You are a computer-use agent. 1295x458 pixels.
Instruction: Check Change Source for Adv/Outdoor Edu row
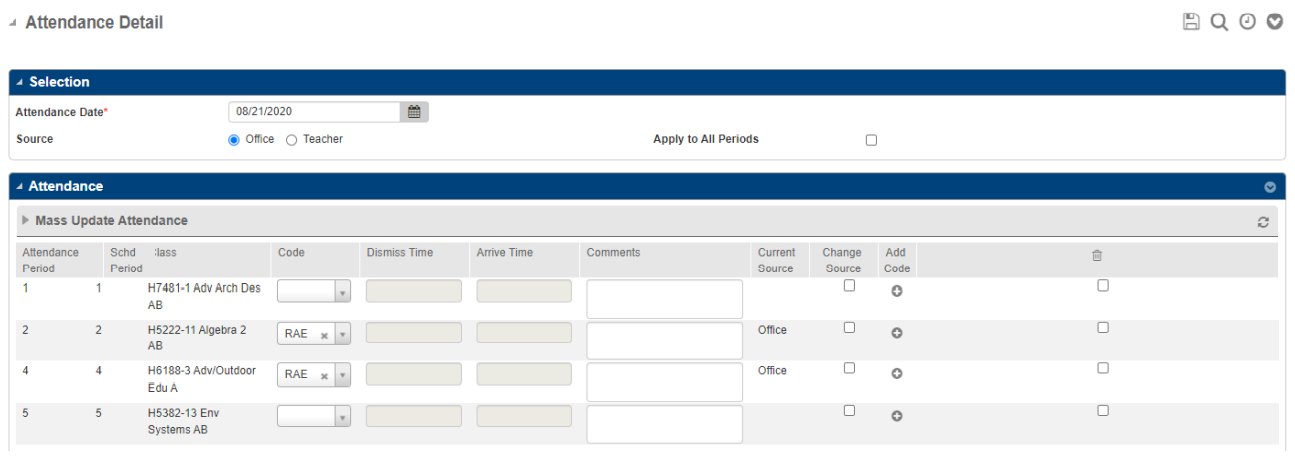point(849,368)
